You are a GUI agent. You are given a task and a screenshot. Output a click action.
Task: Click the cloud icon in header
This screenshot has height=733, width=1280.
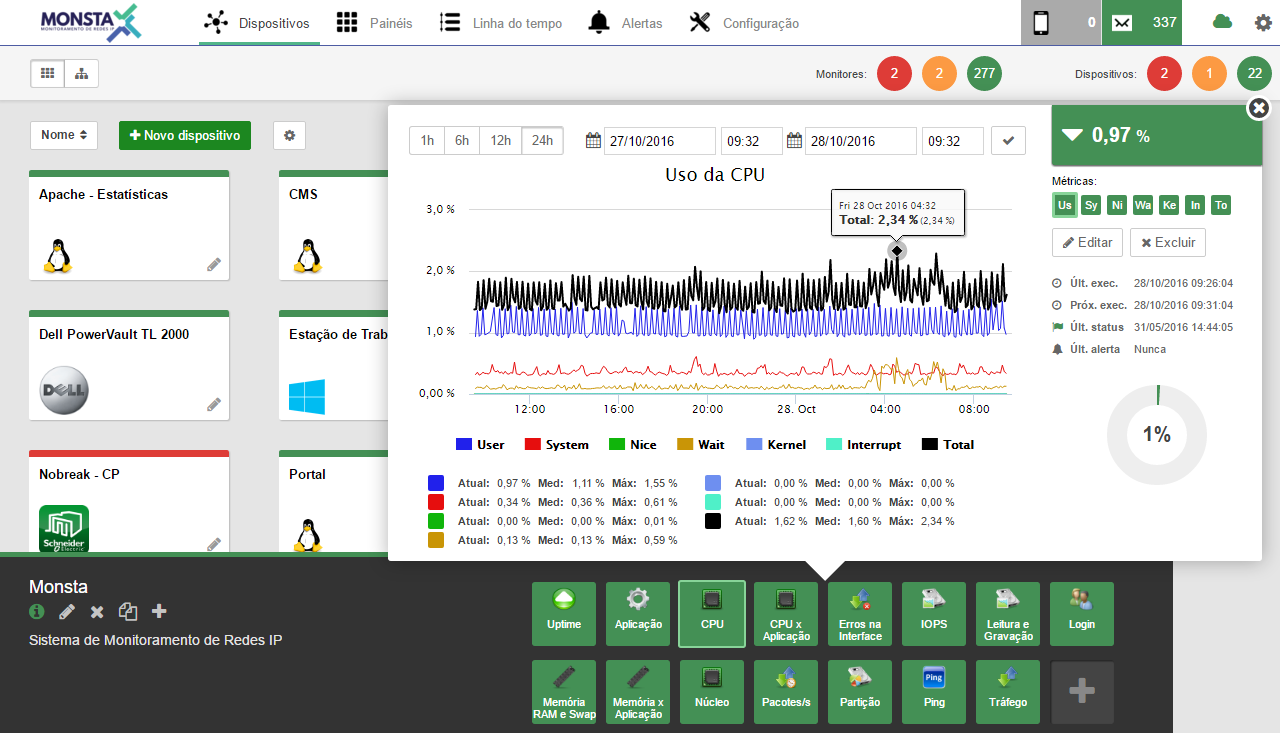(x=1222, y=22)
